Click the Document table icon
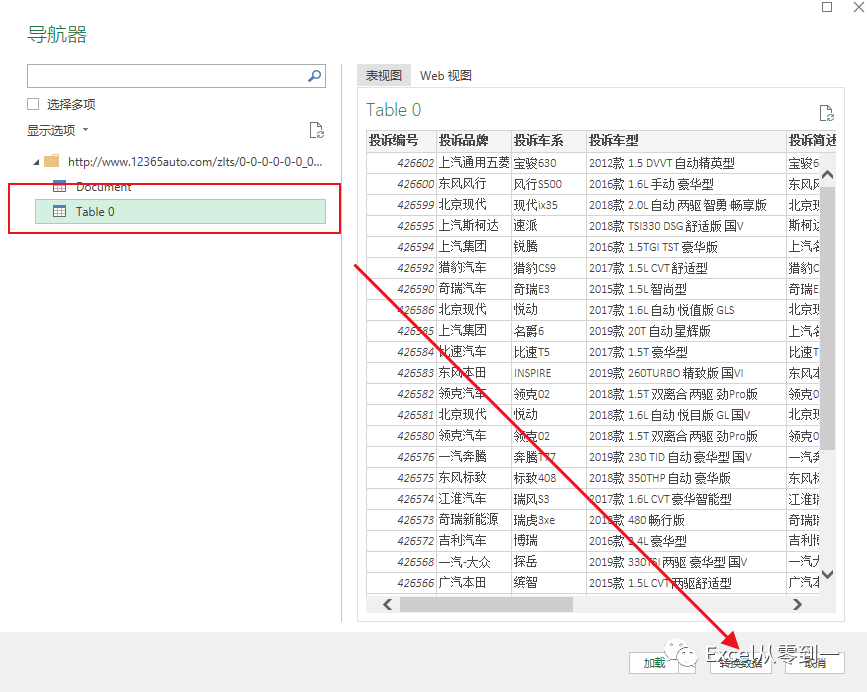867x692 pixels. click(x=59, y=186)
